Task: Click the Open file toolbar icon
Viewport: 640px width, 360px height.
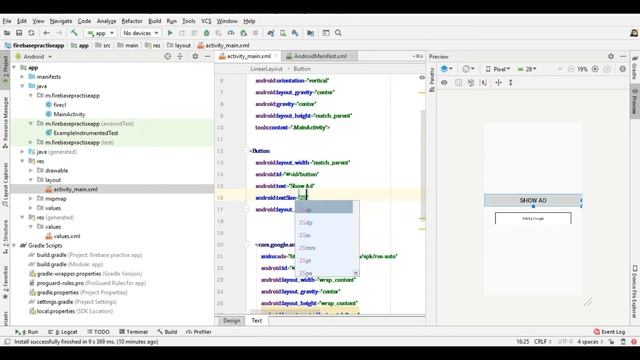Action: (x=7, y=33)
